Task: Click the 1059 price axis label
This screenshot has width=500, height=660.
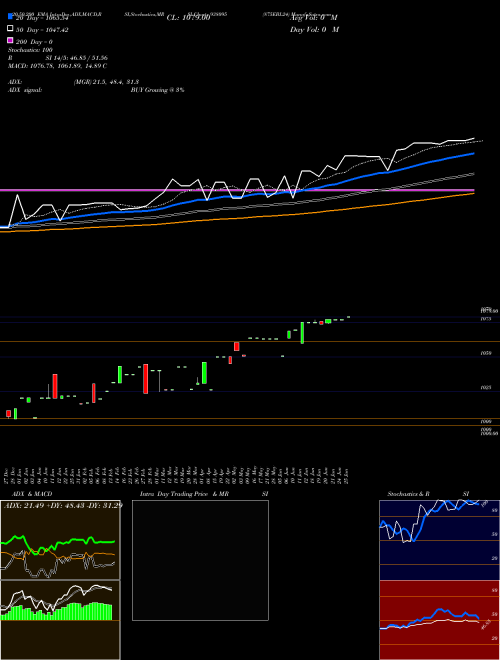Action: (486, 354)
